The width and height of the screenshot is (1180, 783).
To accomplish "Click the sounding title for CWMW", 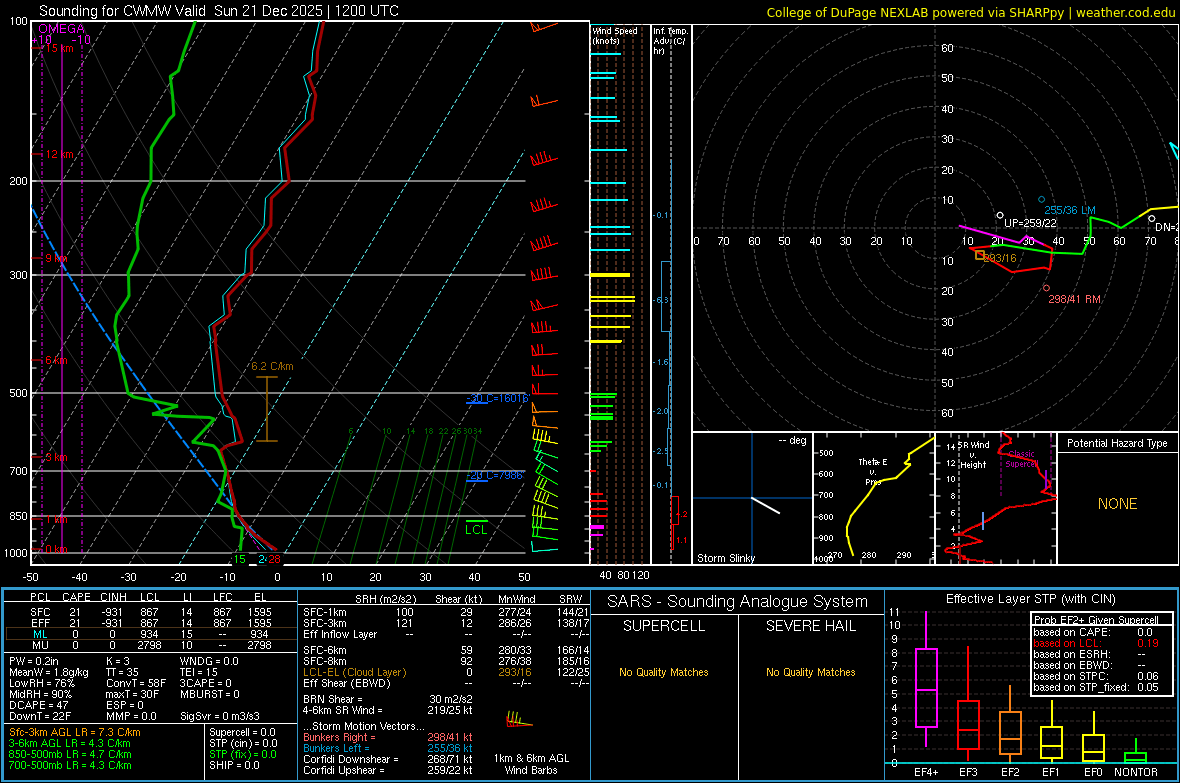I will (219, 11).
